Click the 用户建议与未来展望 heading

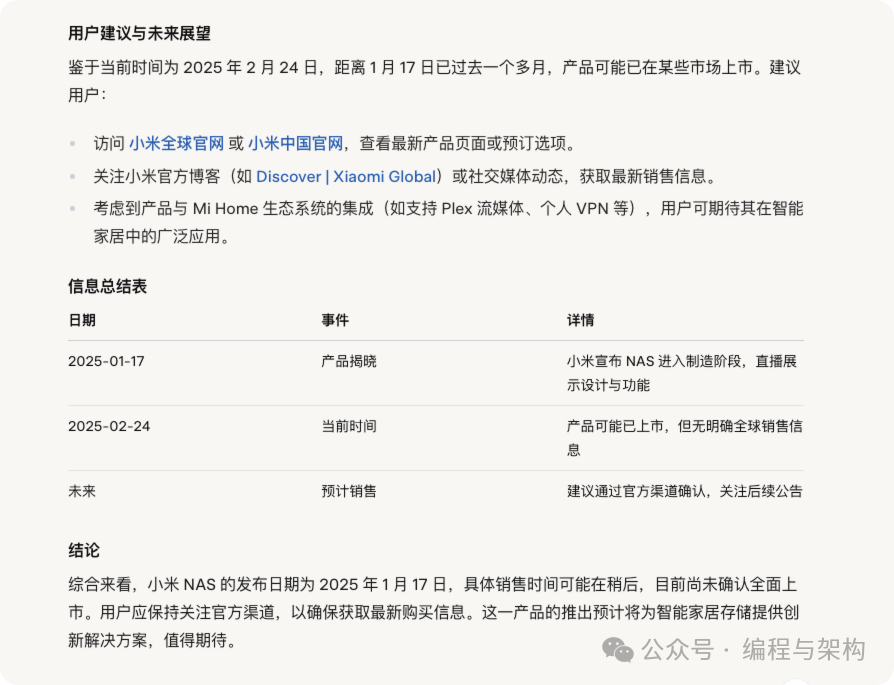pyautogui.click(x=139, y=33)
